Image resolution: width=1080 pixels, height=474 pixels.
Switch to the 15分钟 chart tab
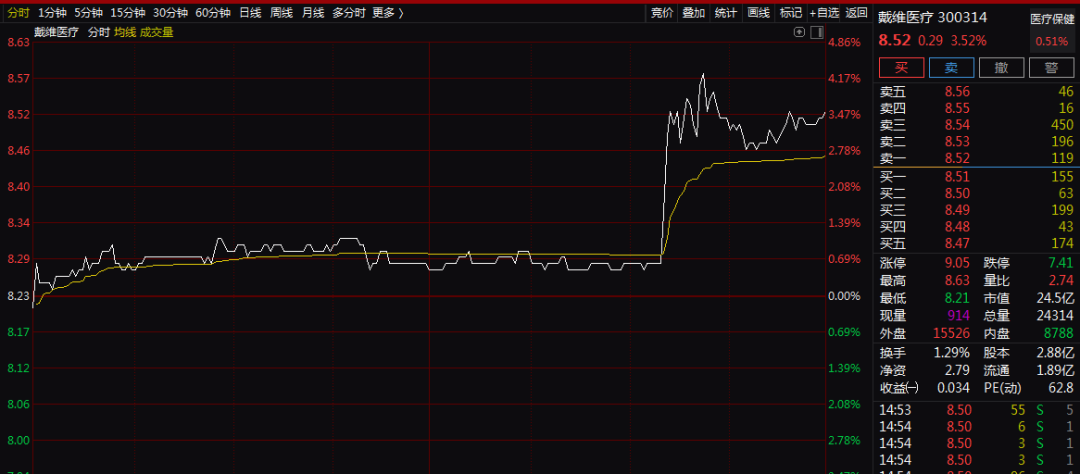point(128,12)
